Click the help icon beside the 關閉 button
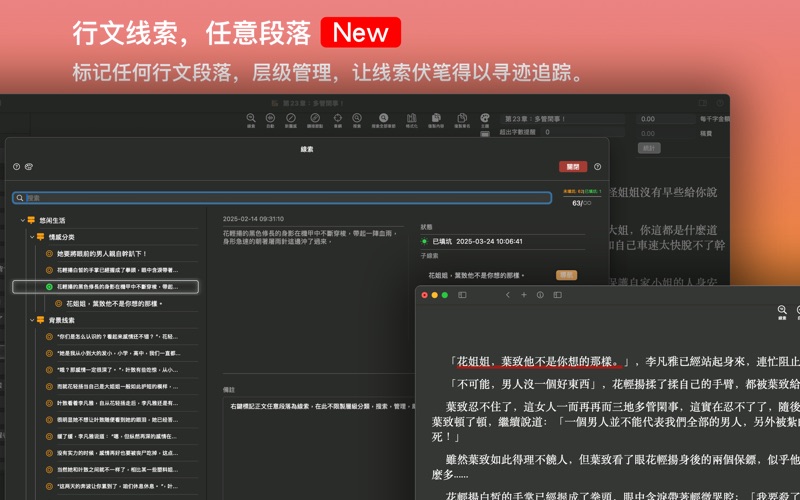Image resolution: width=800 pixels, height=500 pixels. coord(597,167)
